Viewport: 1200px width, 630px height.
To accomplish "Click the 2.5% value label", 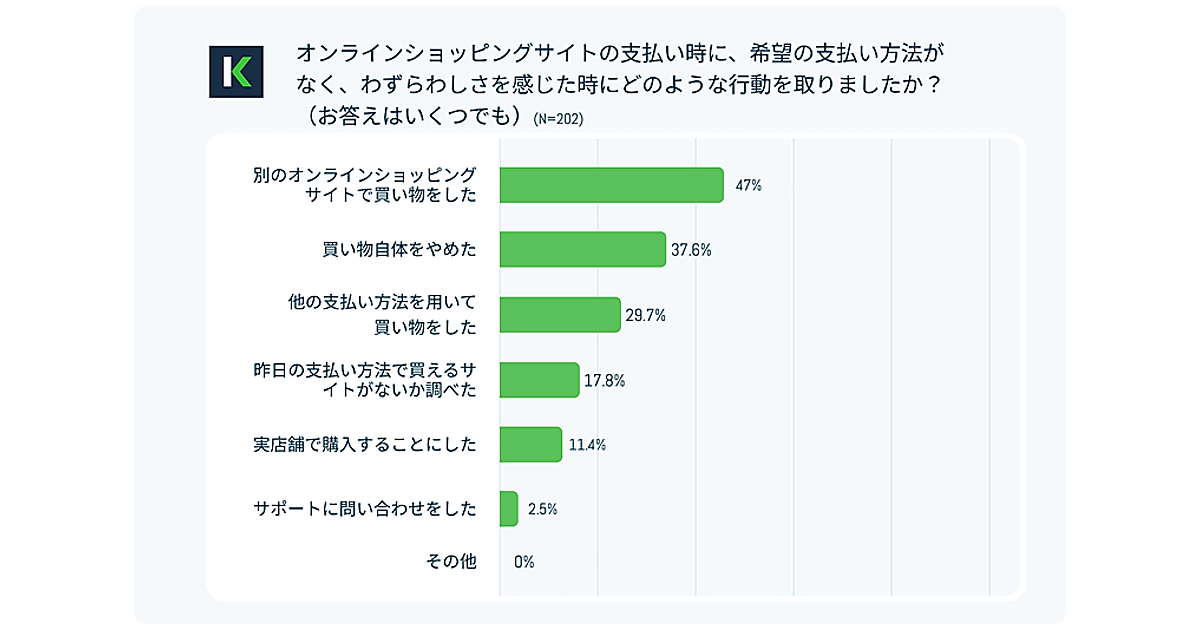I will 542,509.
